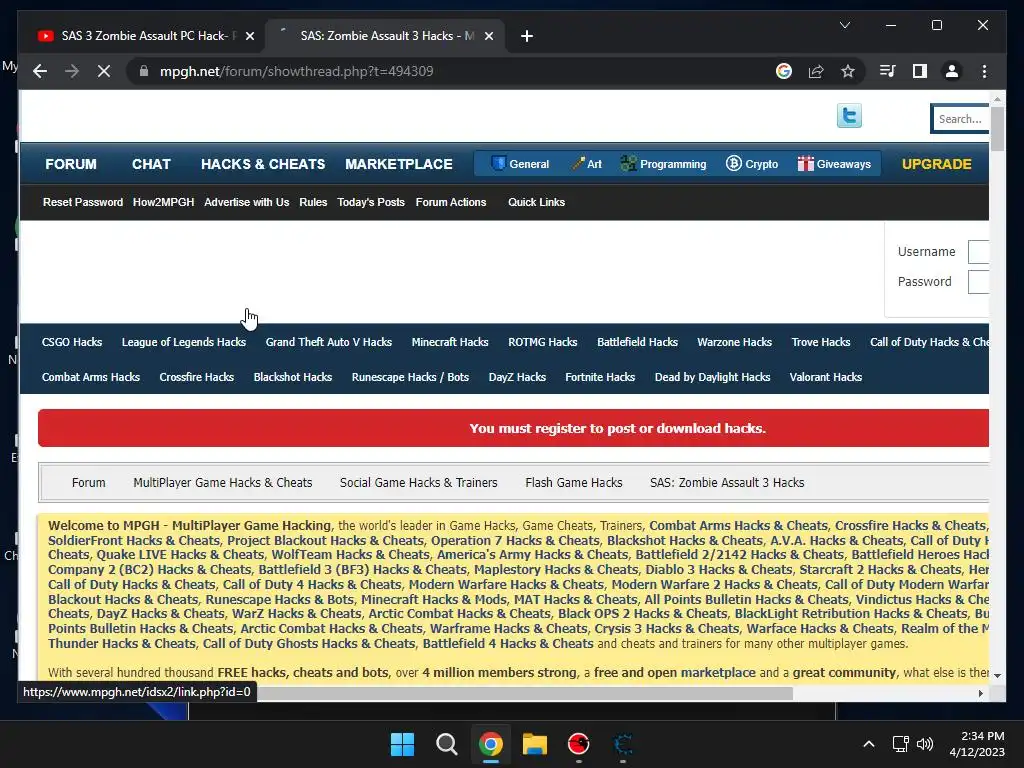The image size is (1024, 768).
Task: Open Combat Arms Hacks link
Action: (91, 377)
